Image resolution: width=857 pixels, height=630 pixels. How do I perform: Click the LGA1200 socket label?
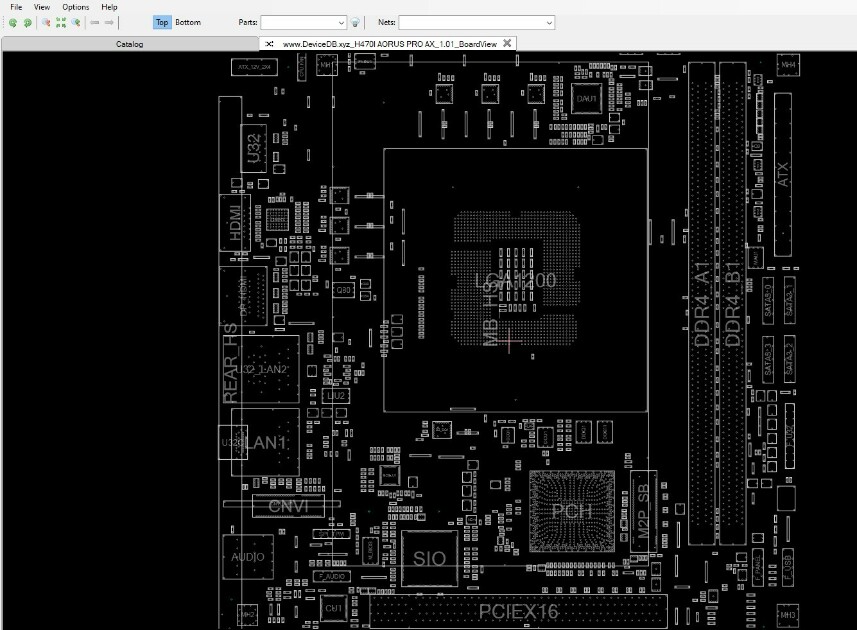515,281
